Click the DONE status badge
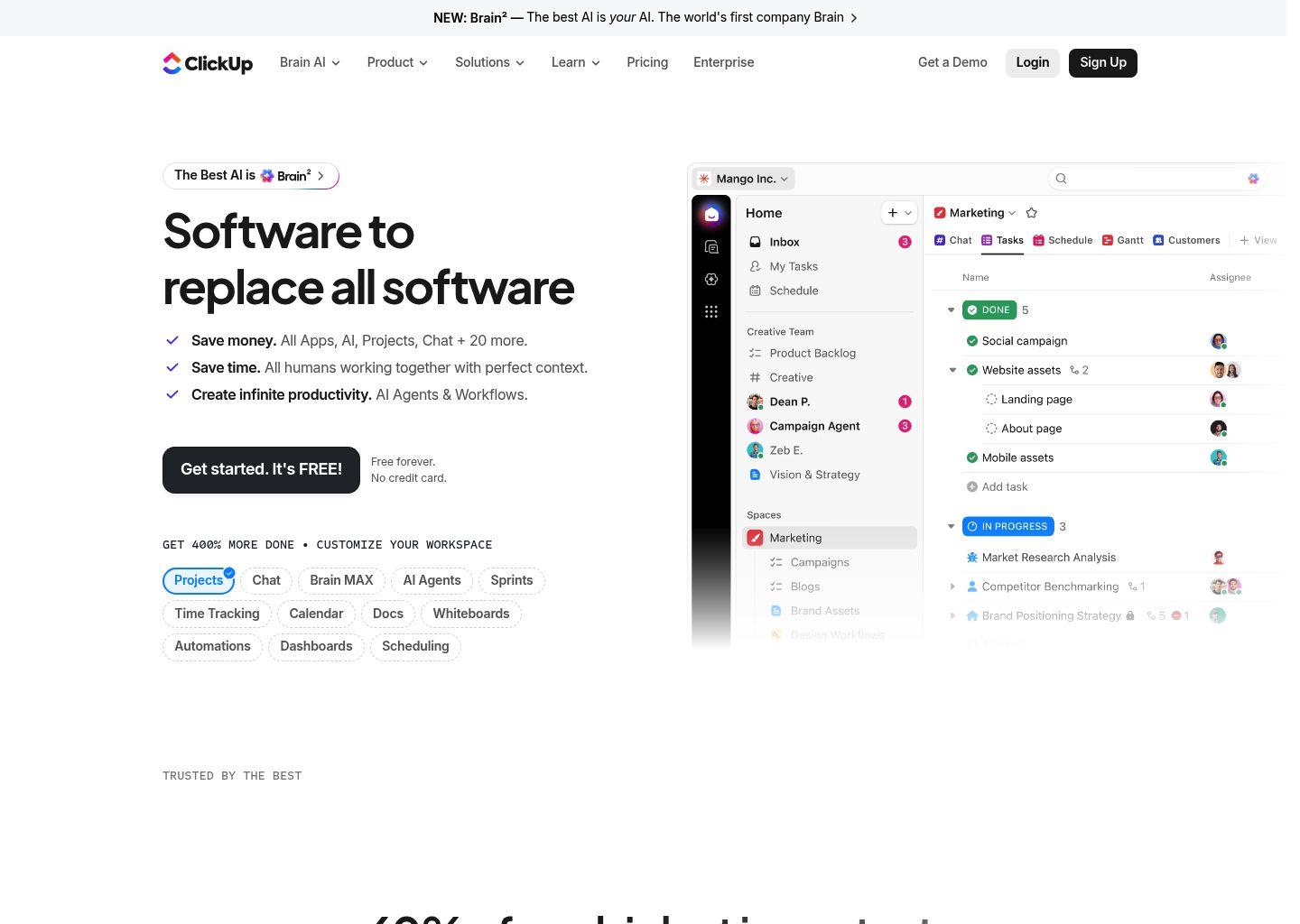Viewport: 1300px width, 924px height. [x=989, y=310]
